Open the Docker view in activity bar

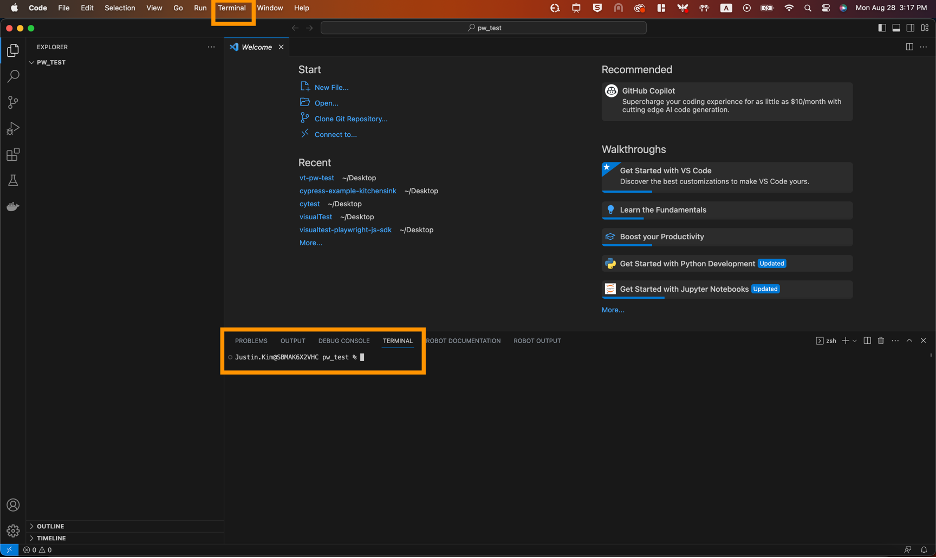pyautogui.click(x=13, y=206)
